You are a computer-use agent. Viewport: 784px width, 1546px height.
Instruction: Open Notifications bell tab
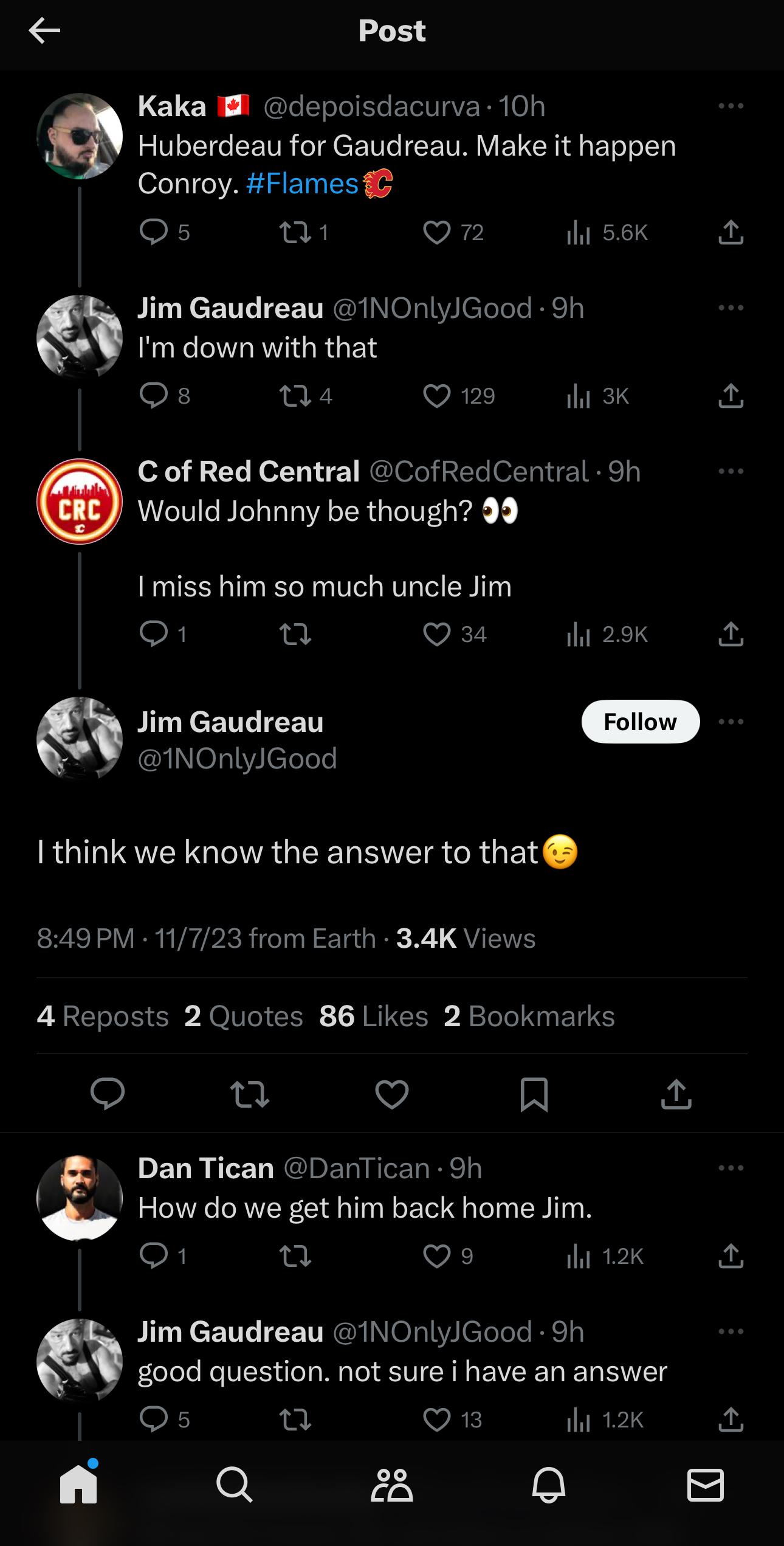pyautogui.click(x=549, y=1486)
